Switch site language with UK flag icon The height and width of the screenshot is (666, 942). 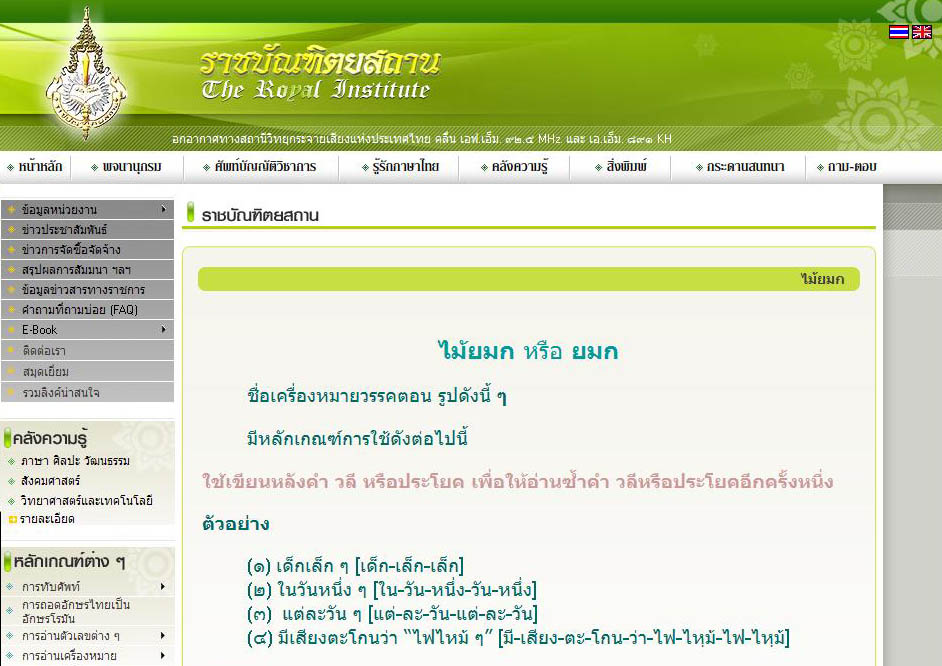pyautogui.click(x=922, y=31)
